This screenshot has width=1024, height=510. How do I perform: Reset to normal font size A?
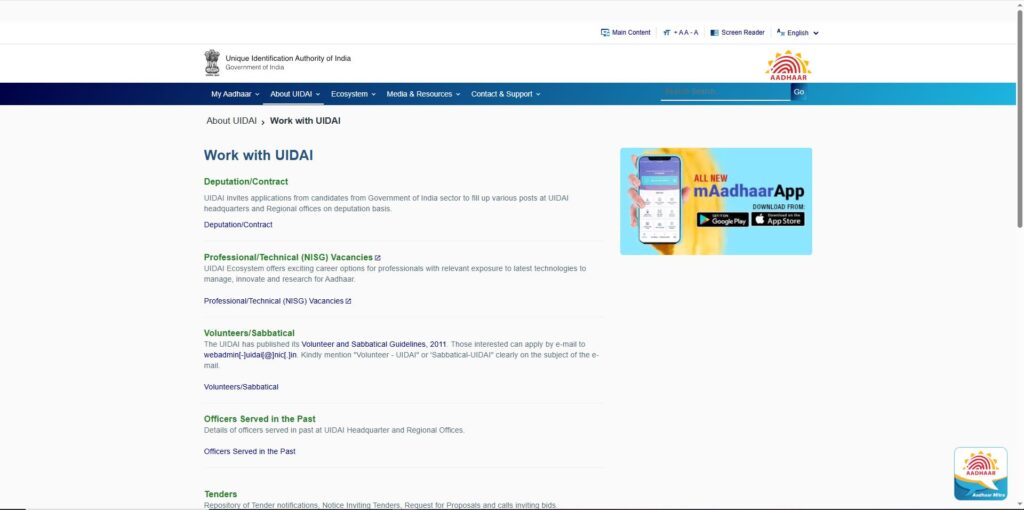click(x=686, y=33)
